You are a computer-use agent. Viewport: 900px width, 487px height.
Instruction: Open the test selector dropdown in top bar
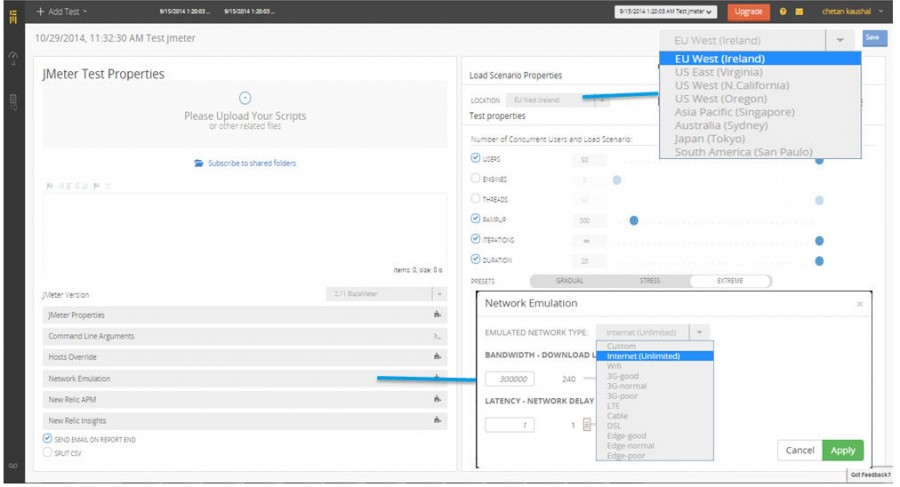click(665, 11)
